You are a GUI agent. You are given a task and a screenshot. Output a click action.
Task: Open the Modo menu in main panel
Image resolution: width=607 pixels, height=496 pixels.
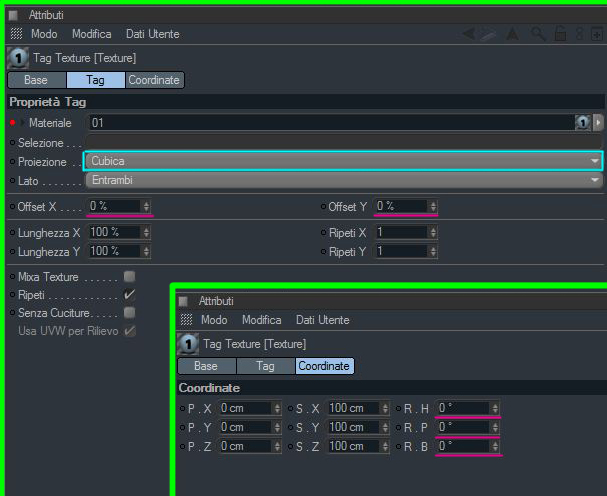44,34
